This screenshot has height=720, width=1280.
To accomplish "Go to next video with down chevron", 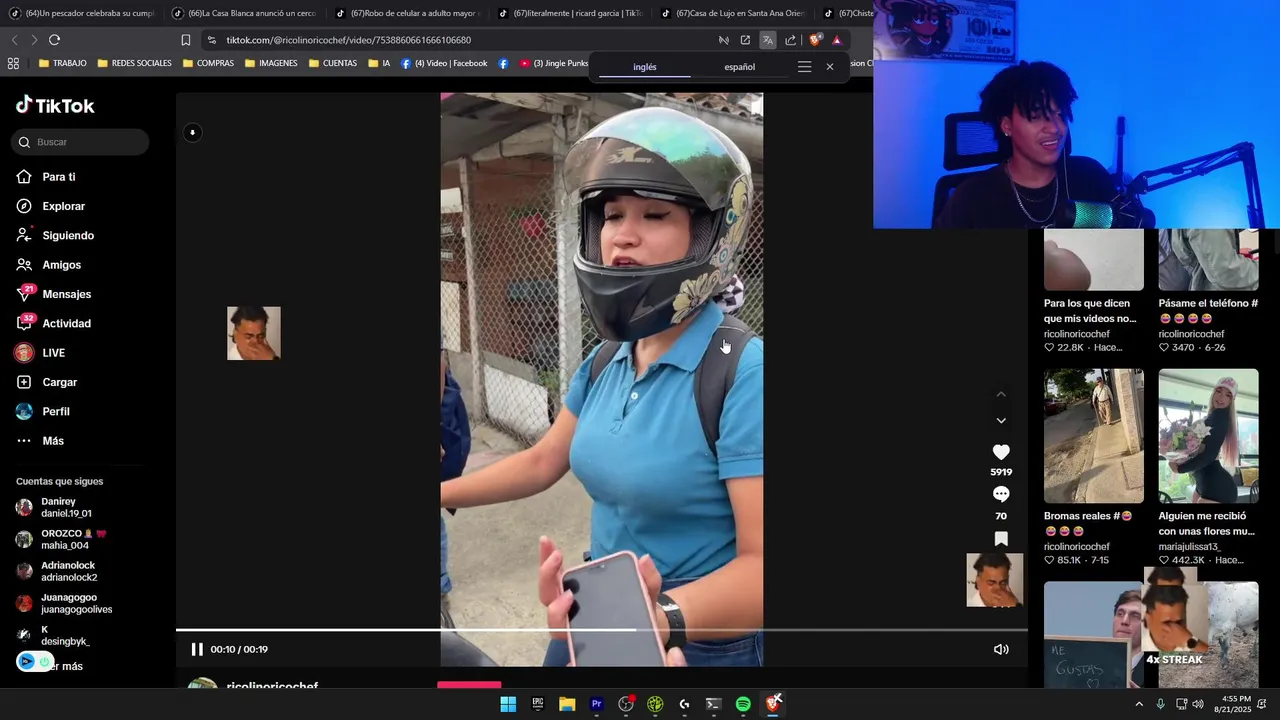I will [1001, 421].
